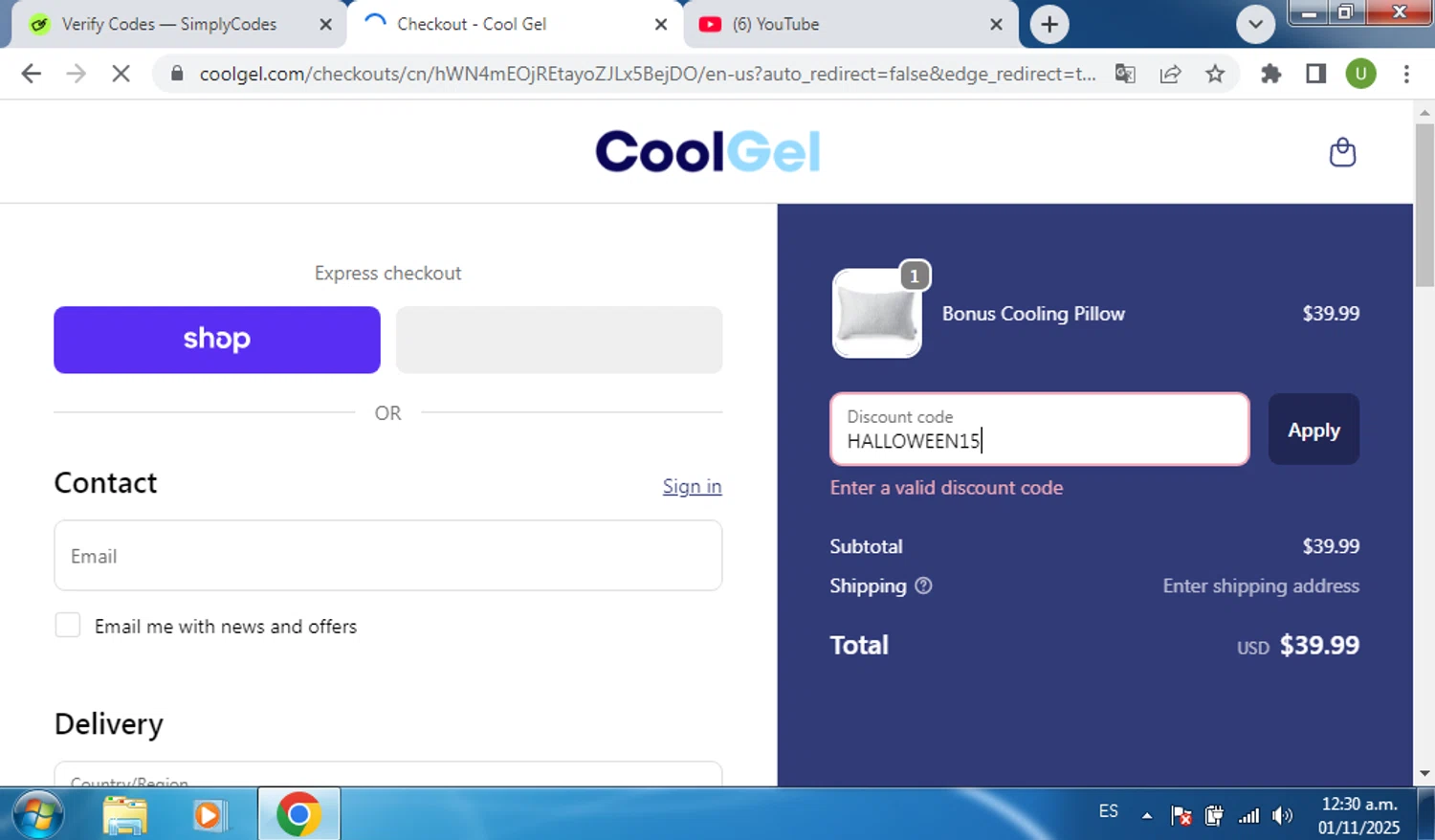Expand the tab search dropdown arrow
This screenshot has width=1435, height=840.
(1255, 25)
